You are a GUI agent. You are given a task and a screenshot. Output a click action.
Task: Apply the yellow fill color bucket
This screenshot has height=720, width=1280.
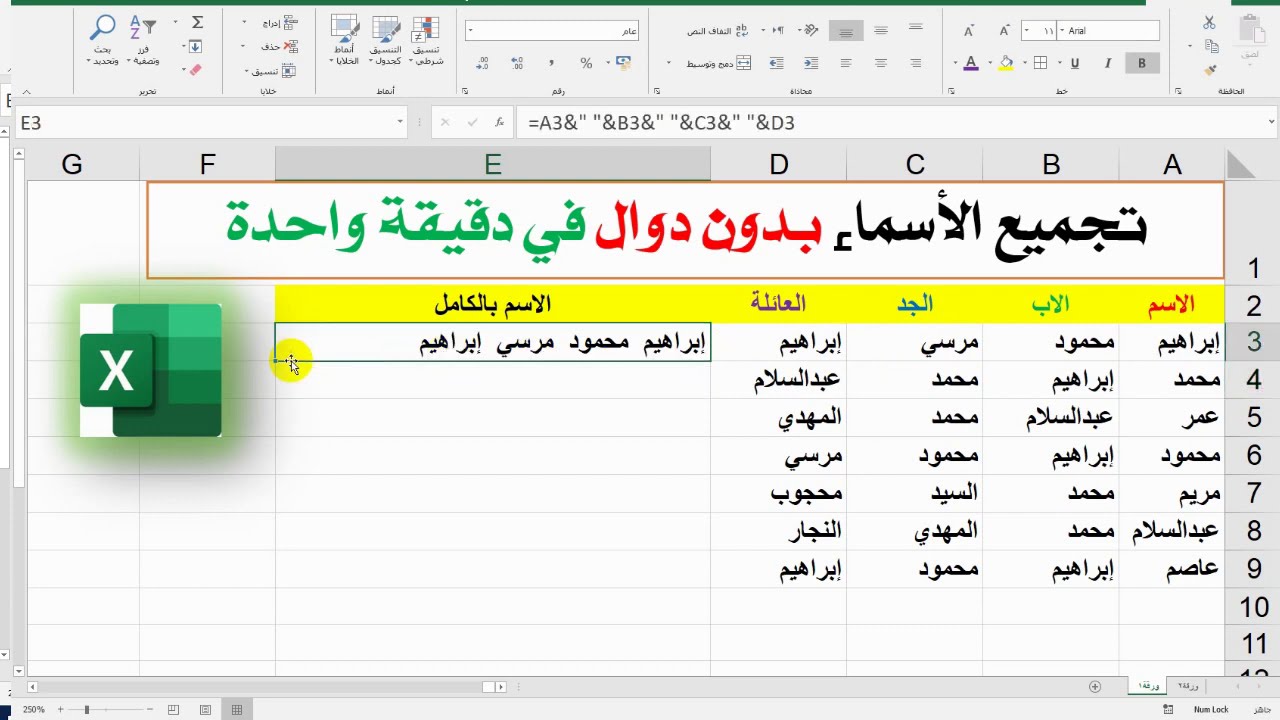click(x=1006, y=63)
